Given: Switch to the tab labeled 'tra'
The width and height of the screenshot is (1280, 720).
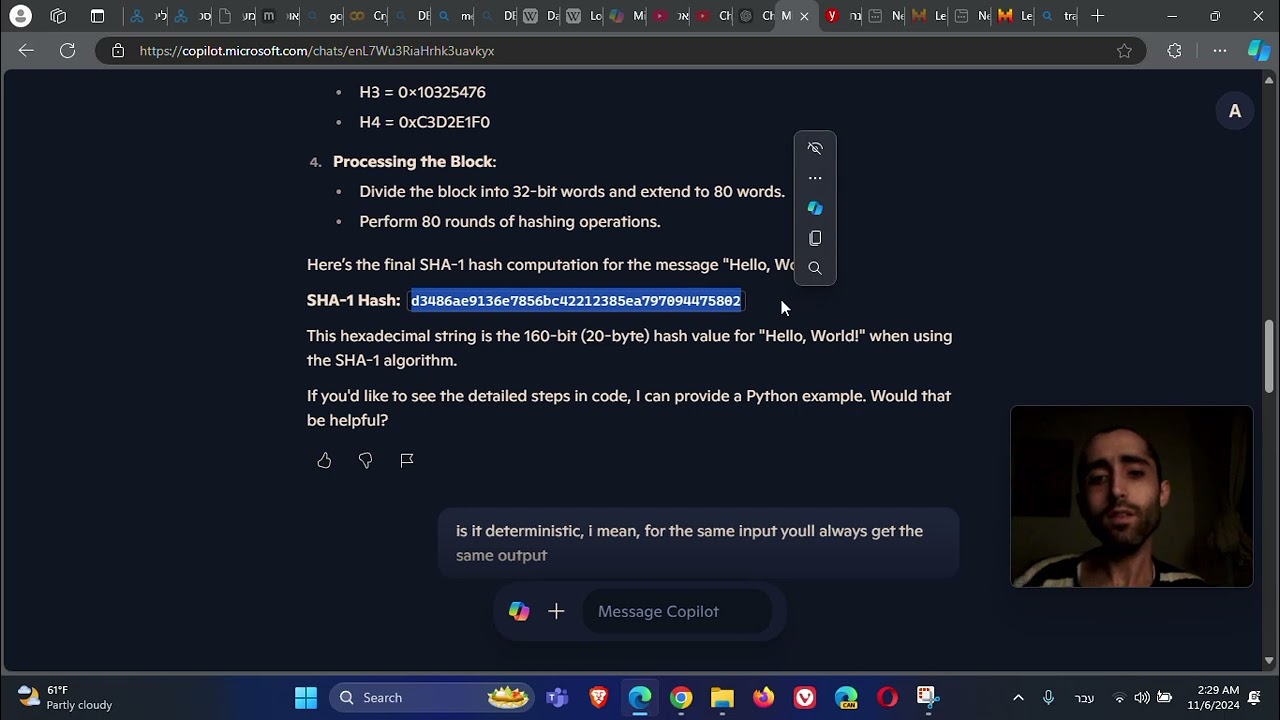Looking at the screenshot, I should tap(1059, 16).
